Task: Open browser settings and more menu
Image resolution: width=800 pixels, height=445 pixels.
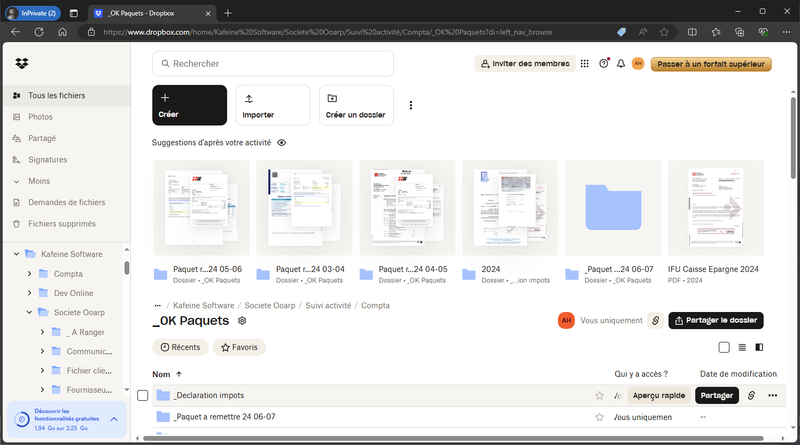Action: pyautogui.click(x=786, y=32)
